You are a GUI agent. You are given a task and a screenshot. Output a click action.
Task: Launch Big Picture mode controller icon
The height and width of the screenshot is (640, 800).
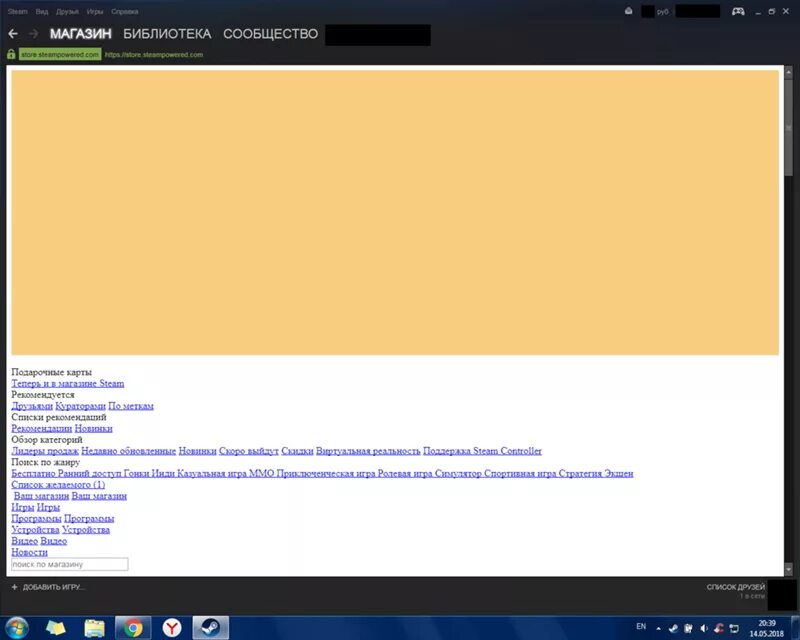(x=738, y=11)
